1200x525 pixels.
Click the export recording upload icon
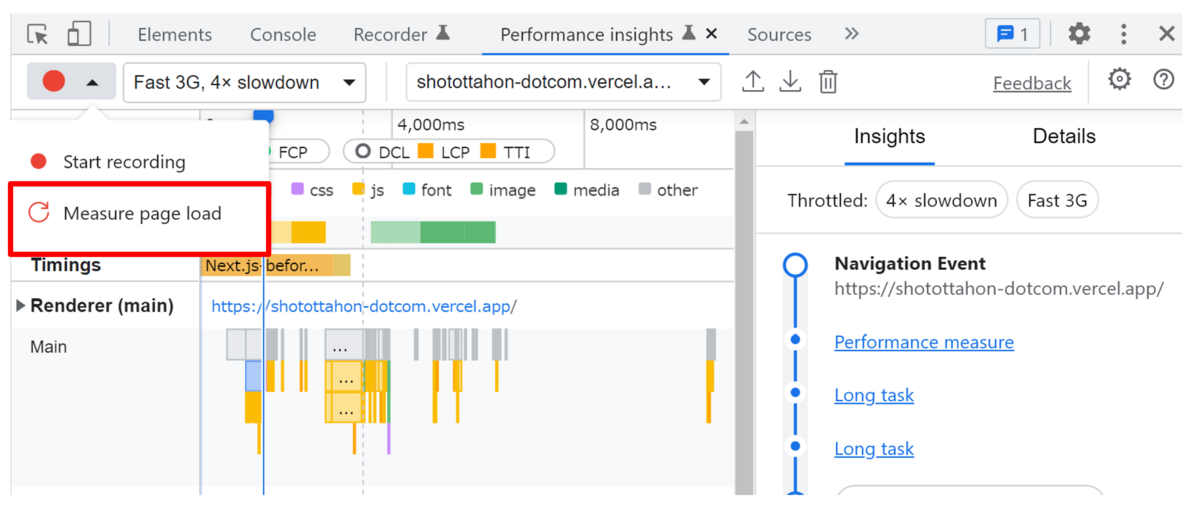point(753,82)
